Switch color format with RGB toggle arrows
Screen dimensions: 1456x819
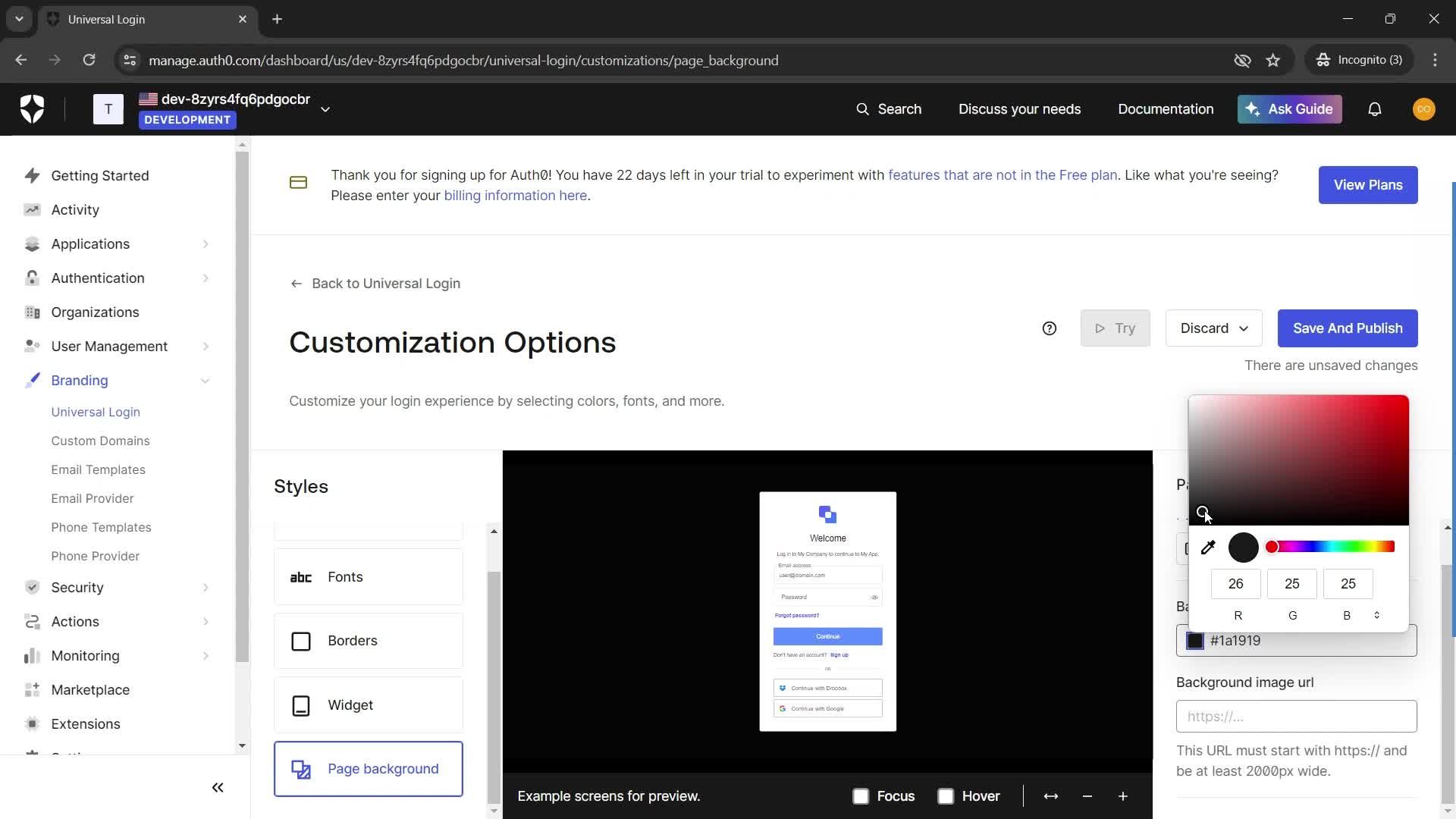(1377, 615)
